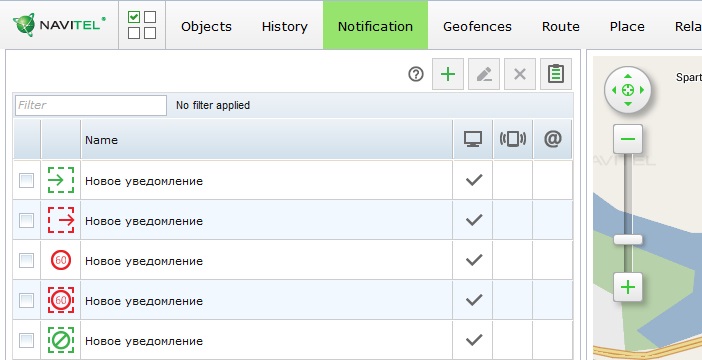Image resolution: width=702 pixels, height=360 pixels.
Task: Click the map zoom in plus button
Action: point(628,287)
